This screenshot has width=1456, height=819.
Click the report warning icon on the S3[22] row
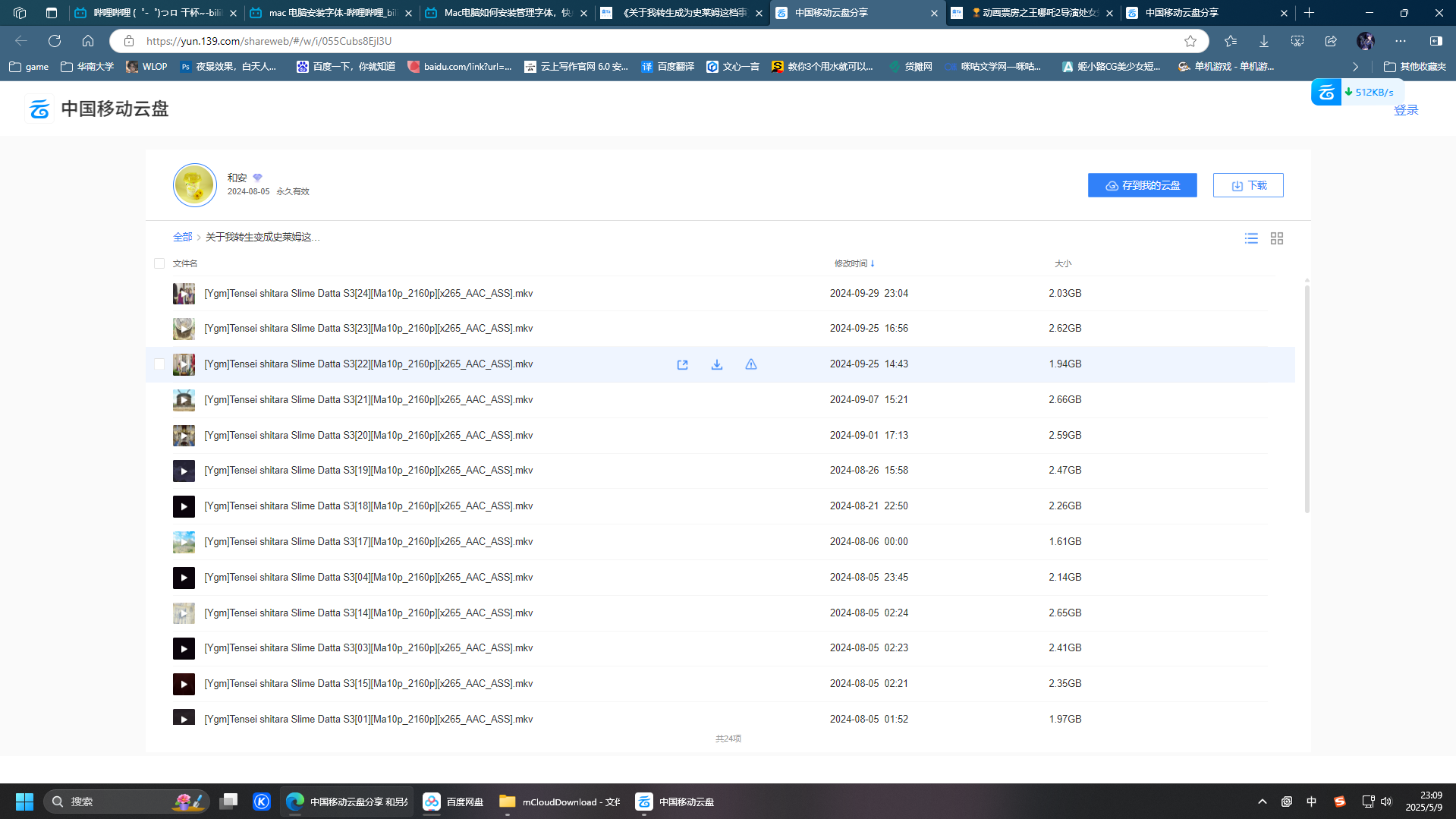[750, 365]
